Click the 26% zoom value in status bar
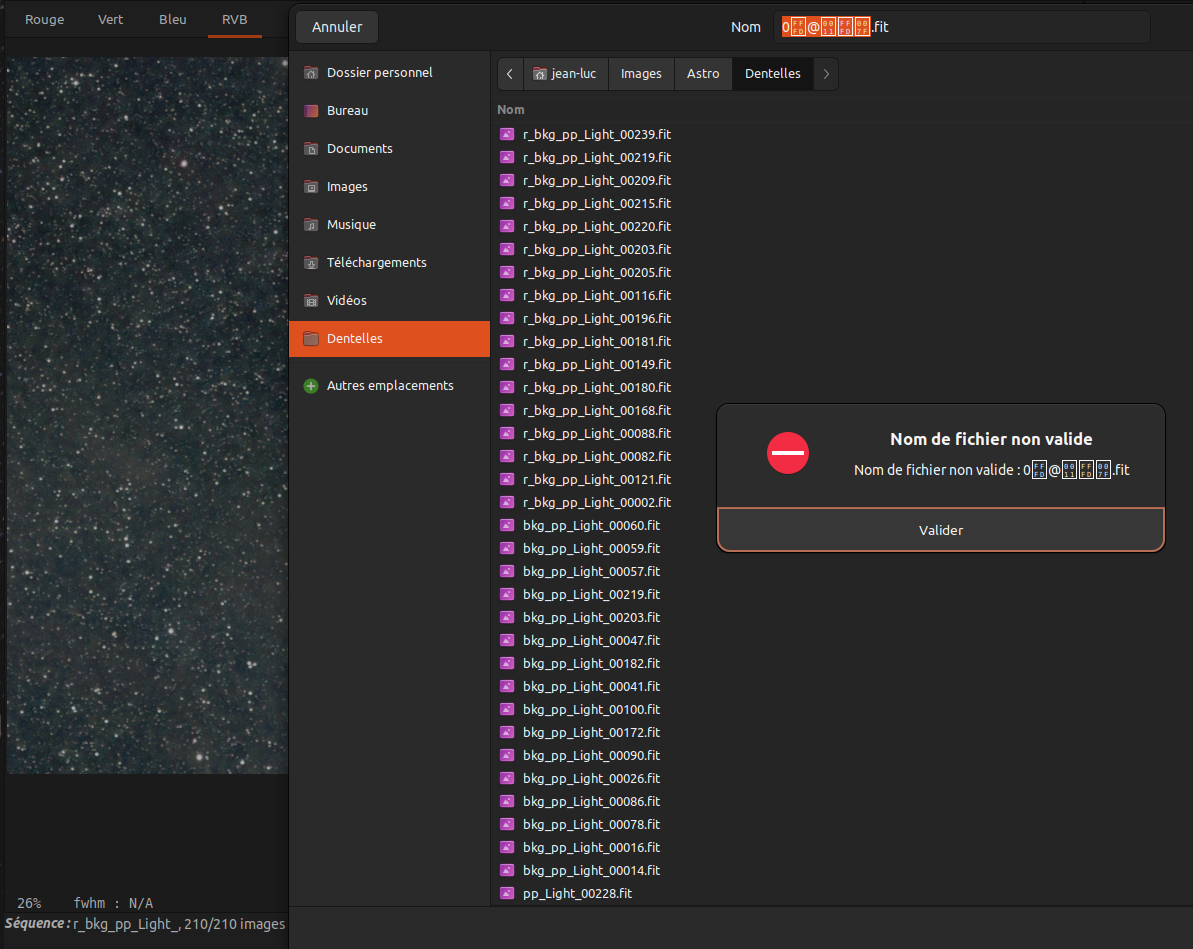The image size is (1193, 949). pyautogui.click(x=29, y=903)
